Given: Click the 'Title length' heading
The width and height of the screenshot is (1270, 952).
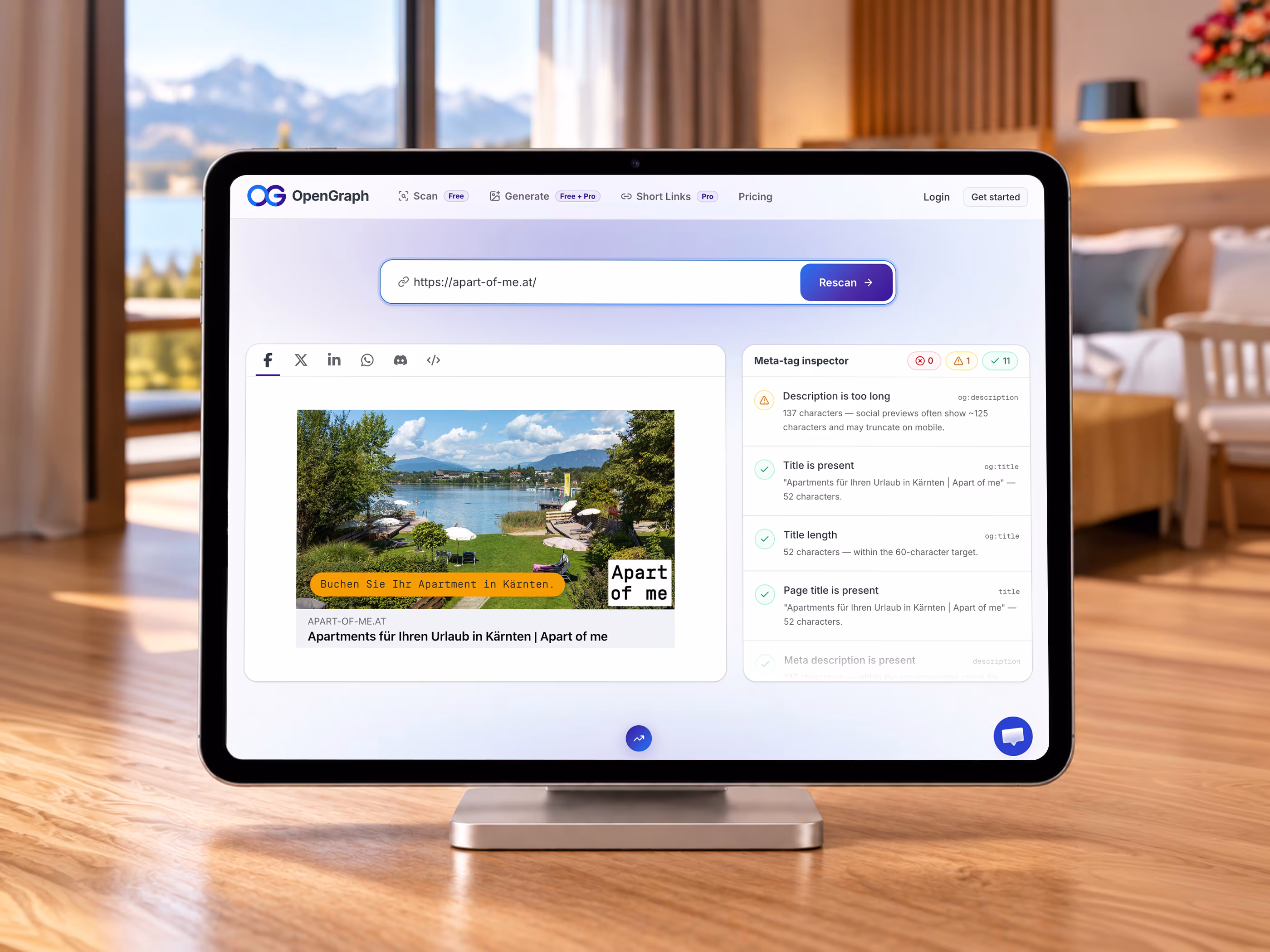Looking at the screenshot, I should [x=810, y=535].
